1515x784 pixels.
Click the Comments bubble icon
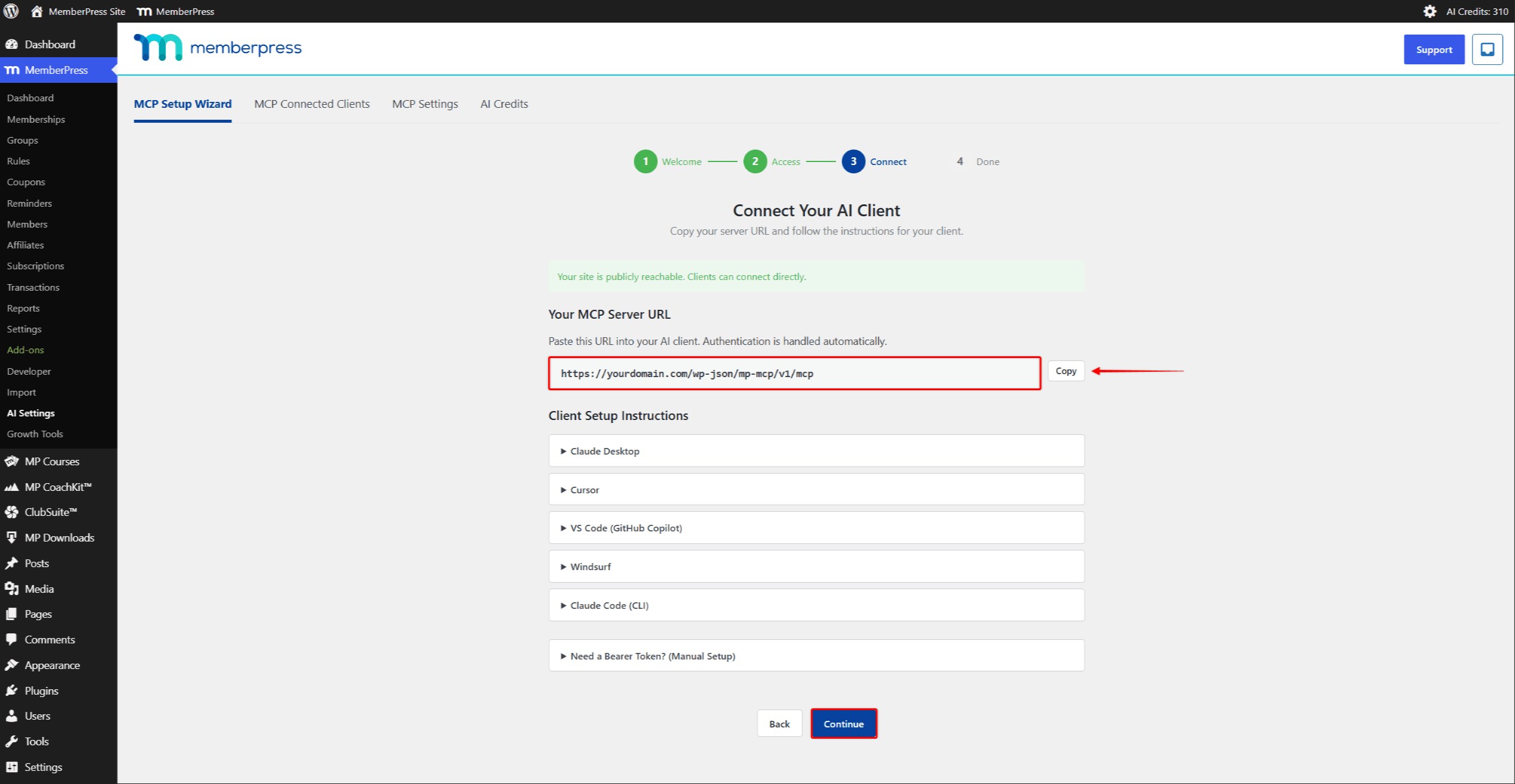pos(11,639)
